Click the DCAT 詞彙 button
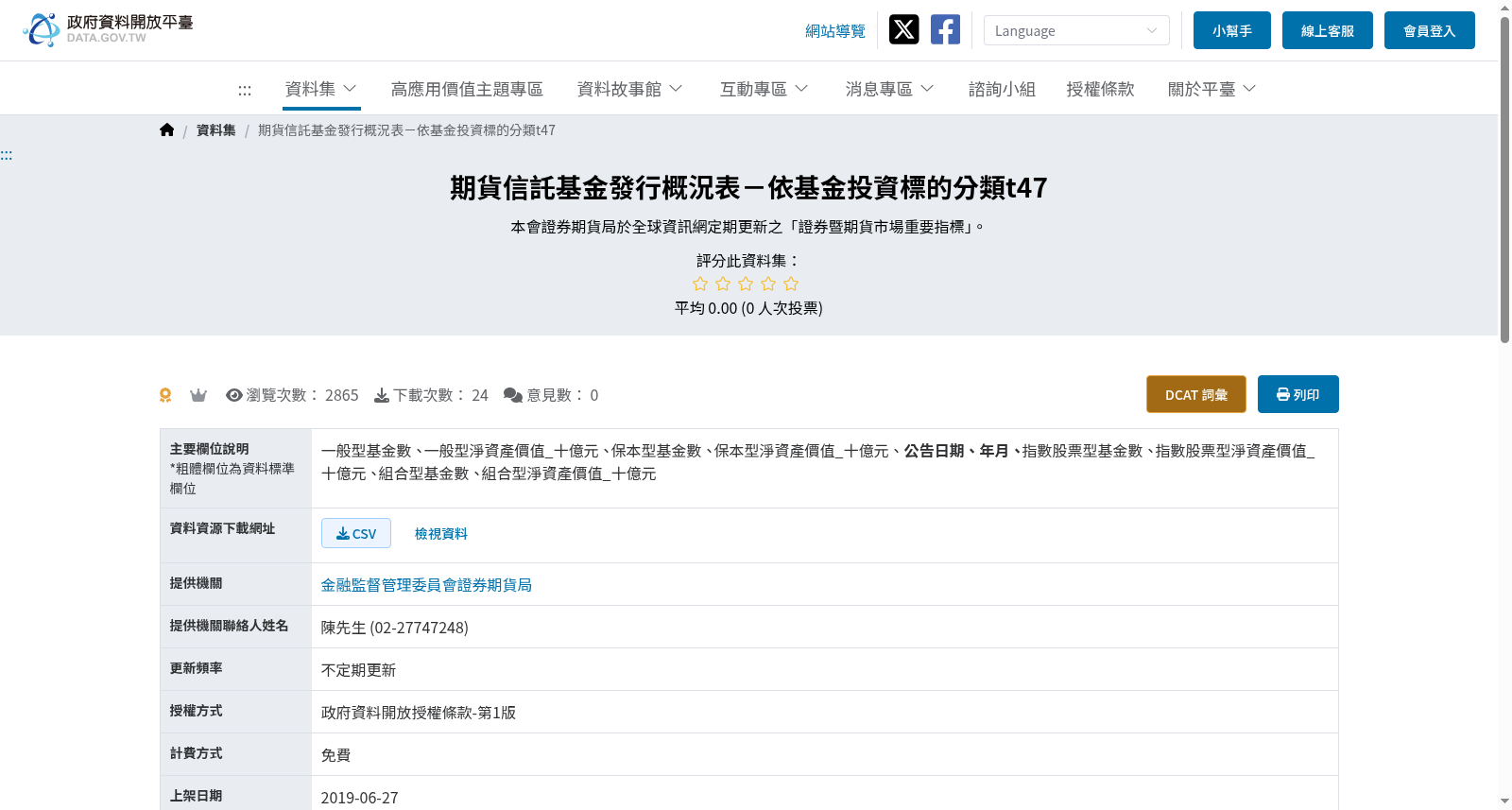This screenshot has height=810, width=1512. point(1196,394)
